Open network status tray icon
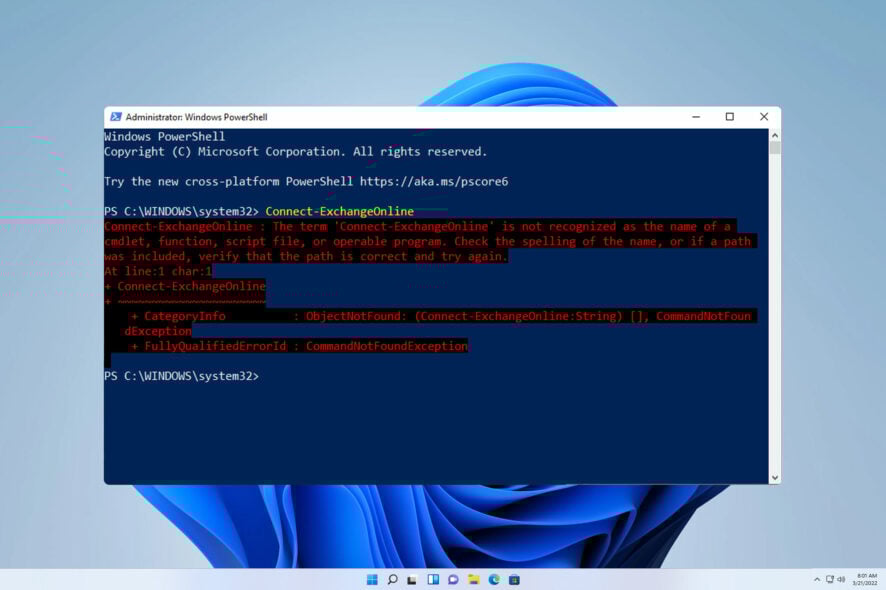This screenshot has height=590, width=886. [x=829, y=579]
